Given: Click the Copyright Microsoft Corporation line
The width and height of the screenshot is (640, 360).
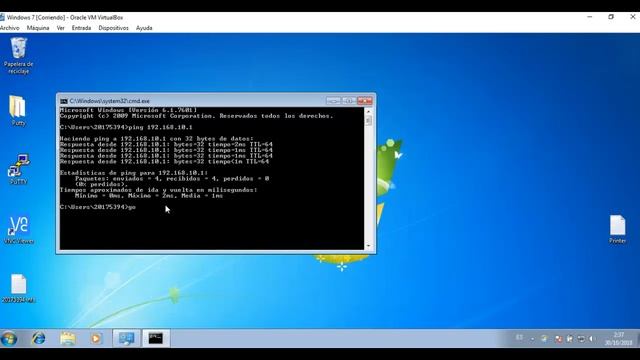Looking at the screenshot, I should (x=196, y=116).
